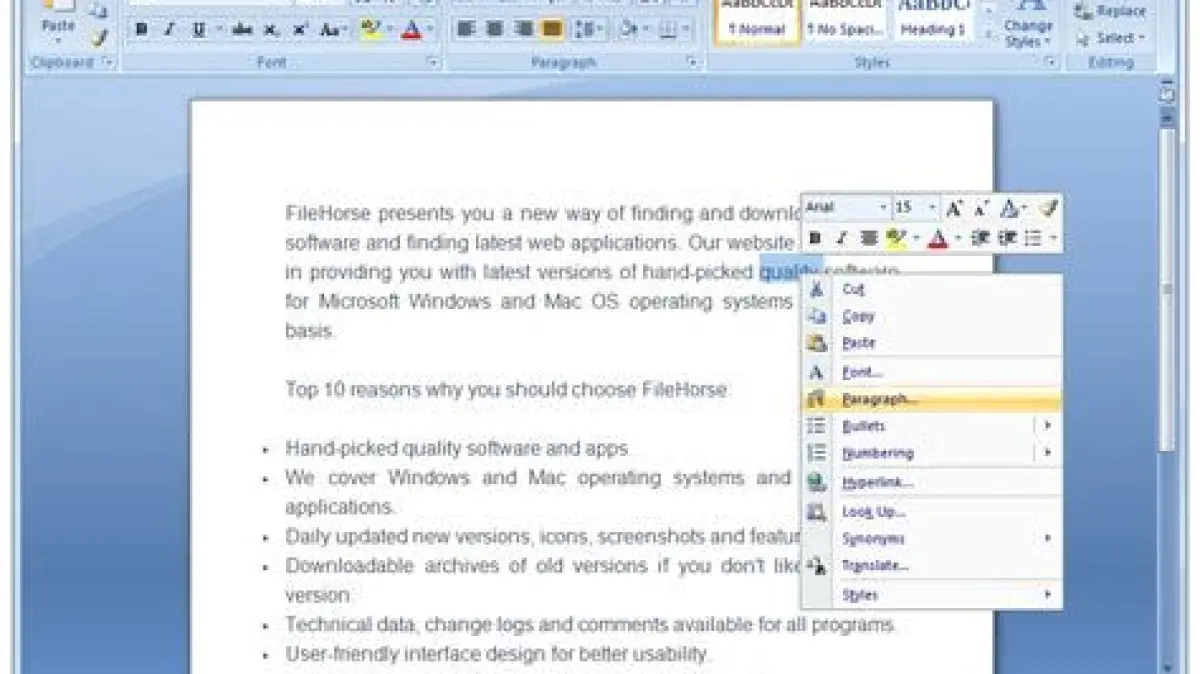Open the Font dialog launcher in ribbon

(x=433, y=63)
